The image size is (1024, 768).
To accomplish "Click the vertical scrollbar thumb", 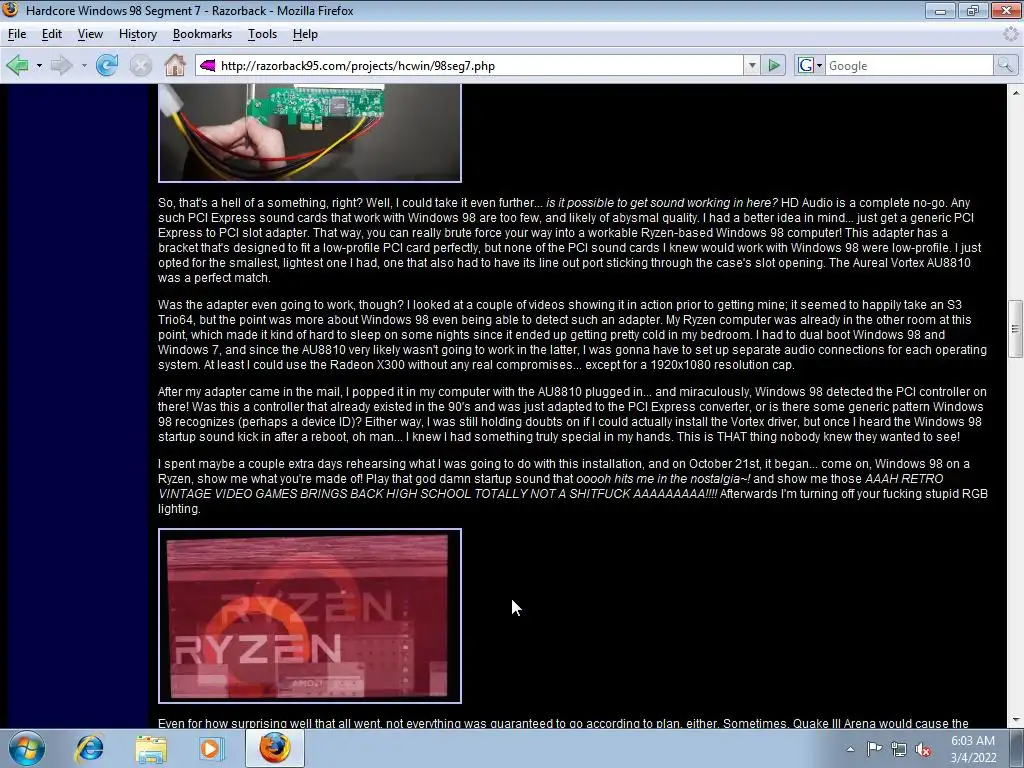I will tap(1016, 328).
